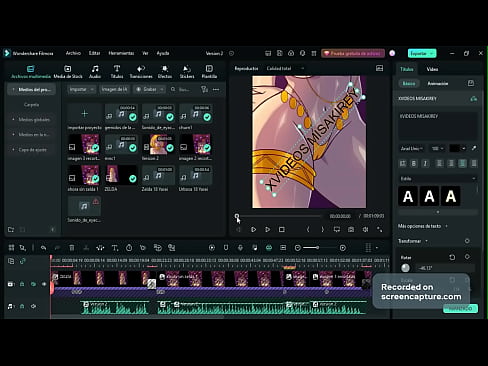Open the speed timer tool
This screenshot has height=366, width=488.
[x=129, y=248]
